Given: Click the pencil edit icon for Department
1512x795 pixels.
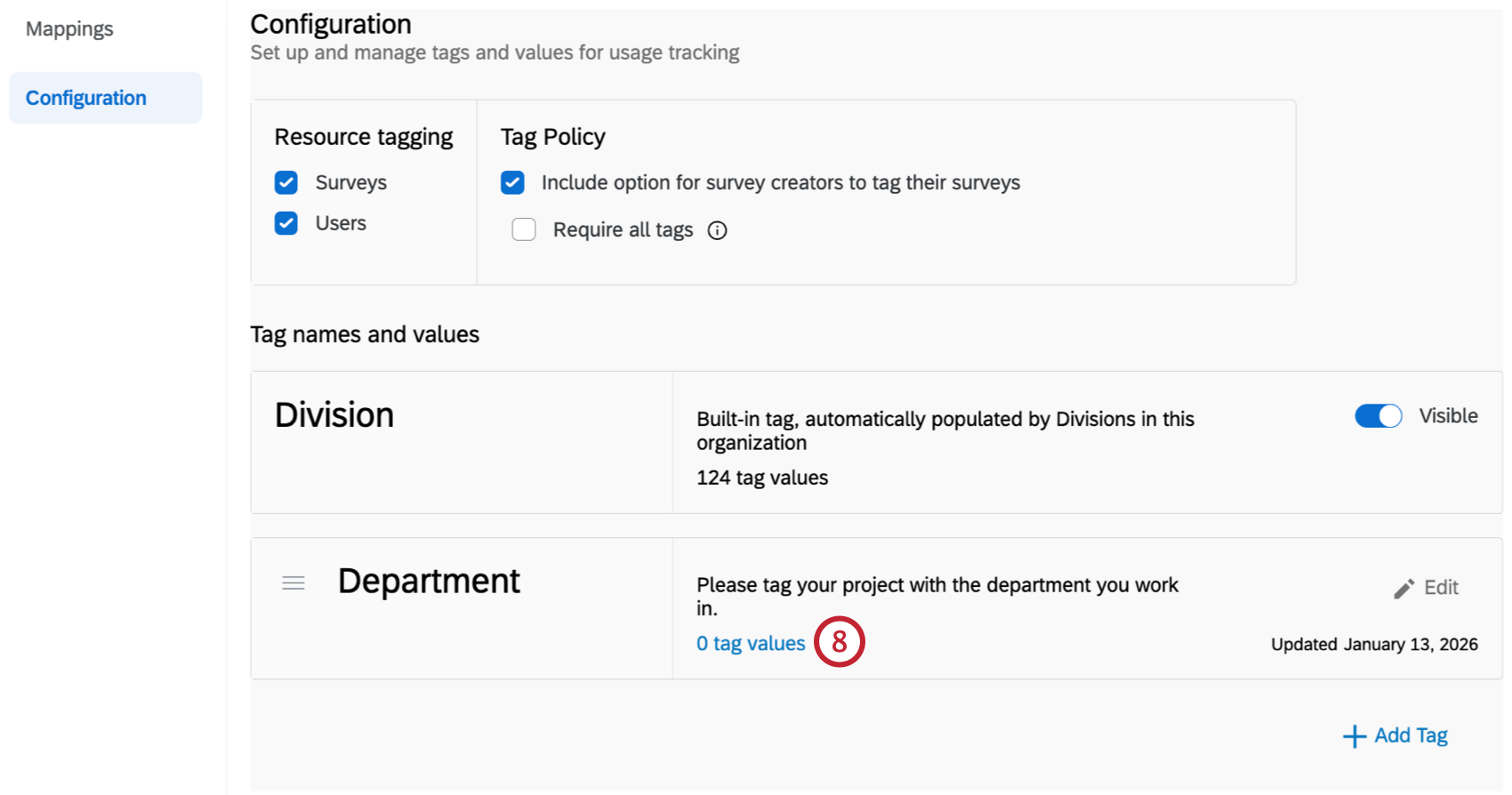Looking at the screenshot, I should click(x=1403, y=589).
